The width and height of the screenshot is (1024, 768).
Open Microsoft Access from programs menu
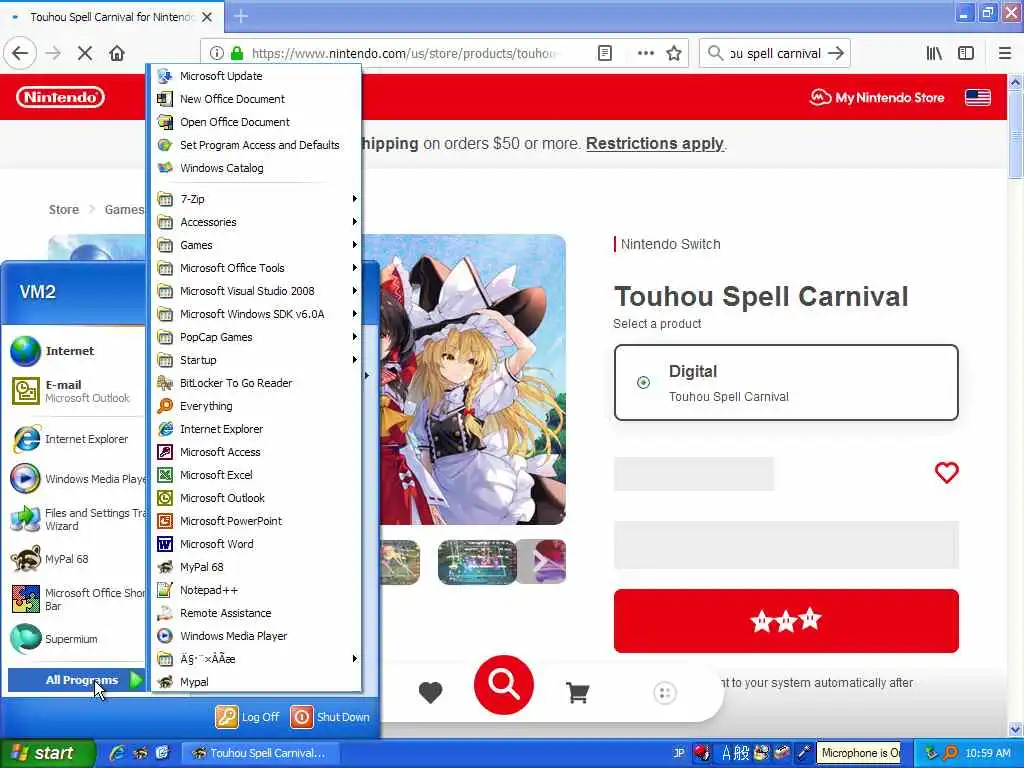(x=257, y=452)
